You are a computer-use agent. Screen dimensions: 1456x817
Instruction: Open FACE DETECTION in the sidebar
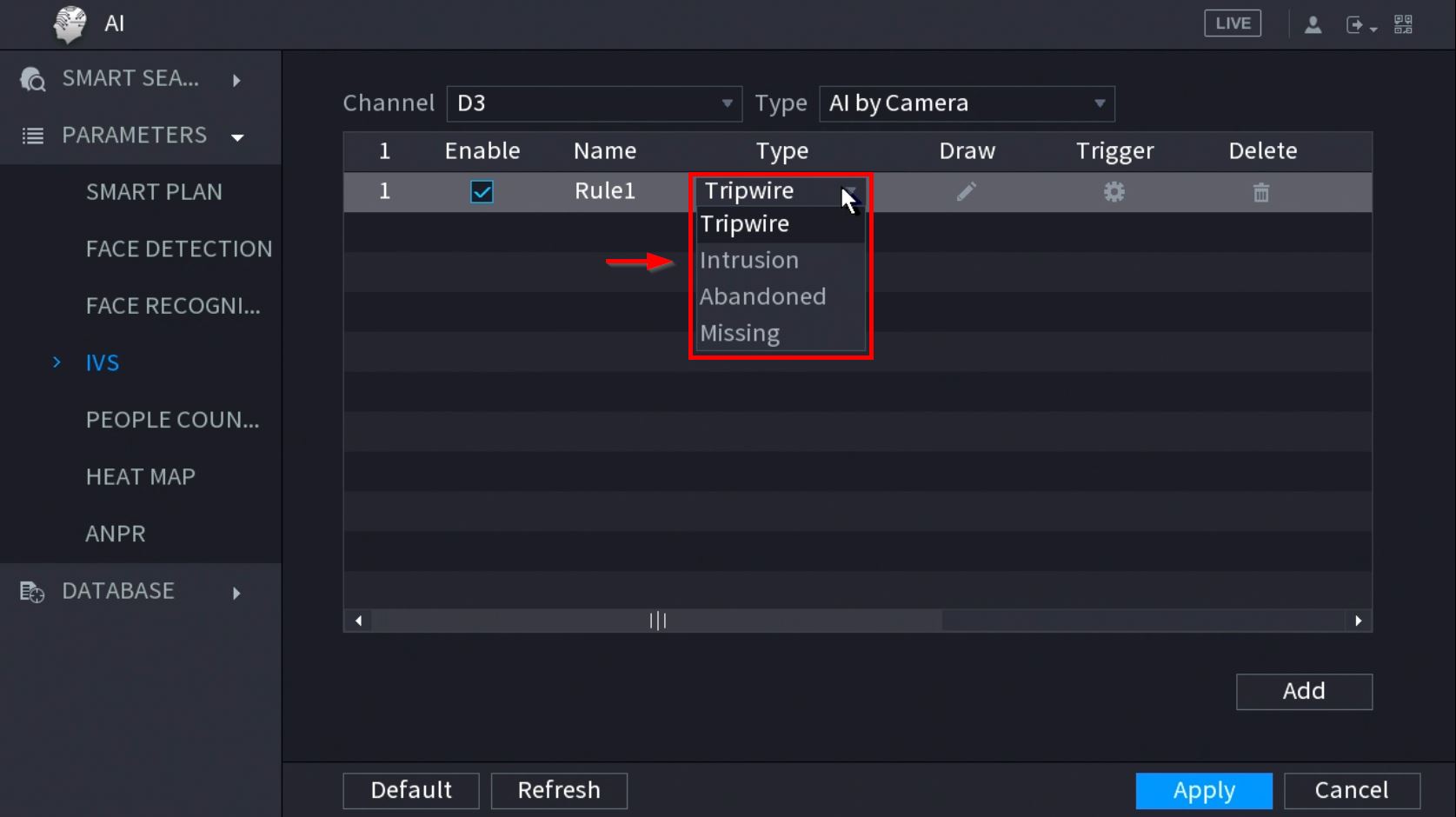coord(178,249)
